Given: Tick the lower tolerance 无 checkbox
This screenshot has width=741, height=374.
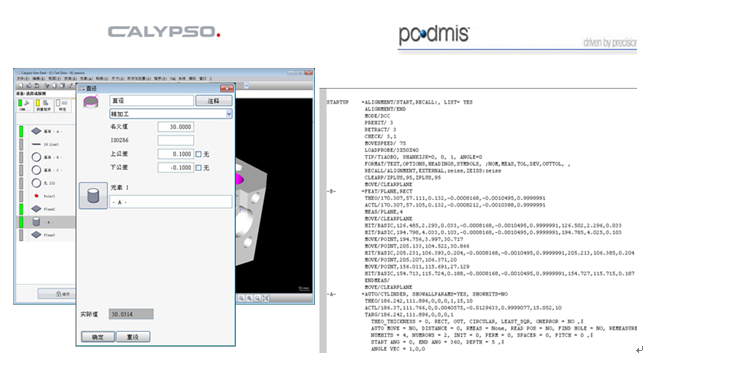Looking at the screenshot, I should coord(198,168).
